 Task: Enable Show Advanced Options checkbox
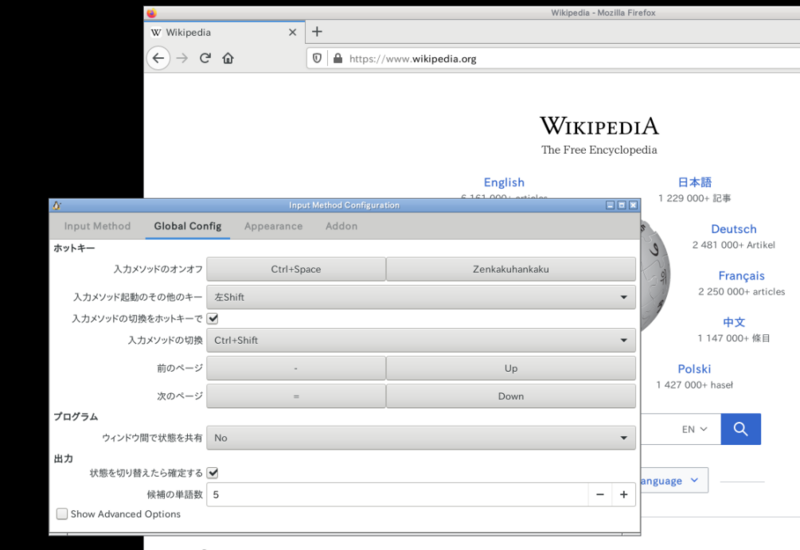(62, 514)
